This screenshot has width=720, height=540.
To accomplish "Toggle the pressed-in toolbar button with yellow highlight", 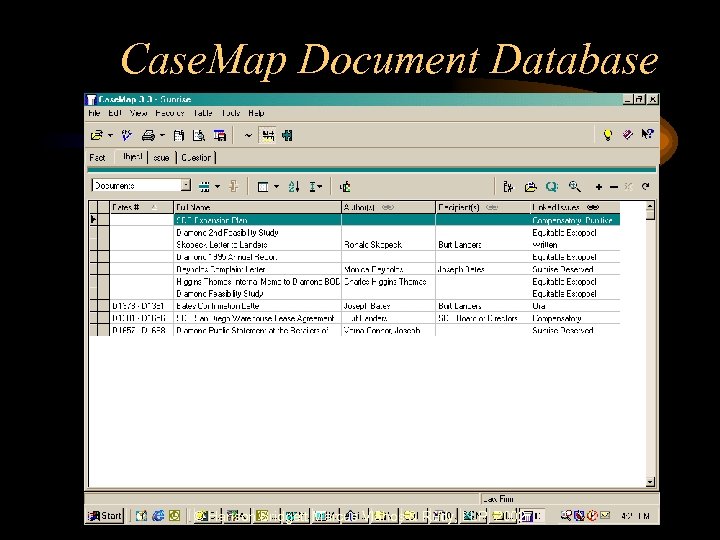I will (268, 135).
